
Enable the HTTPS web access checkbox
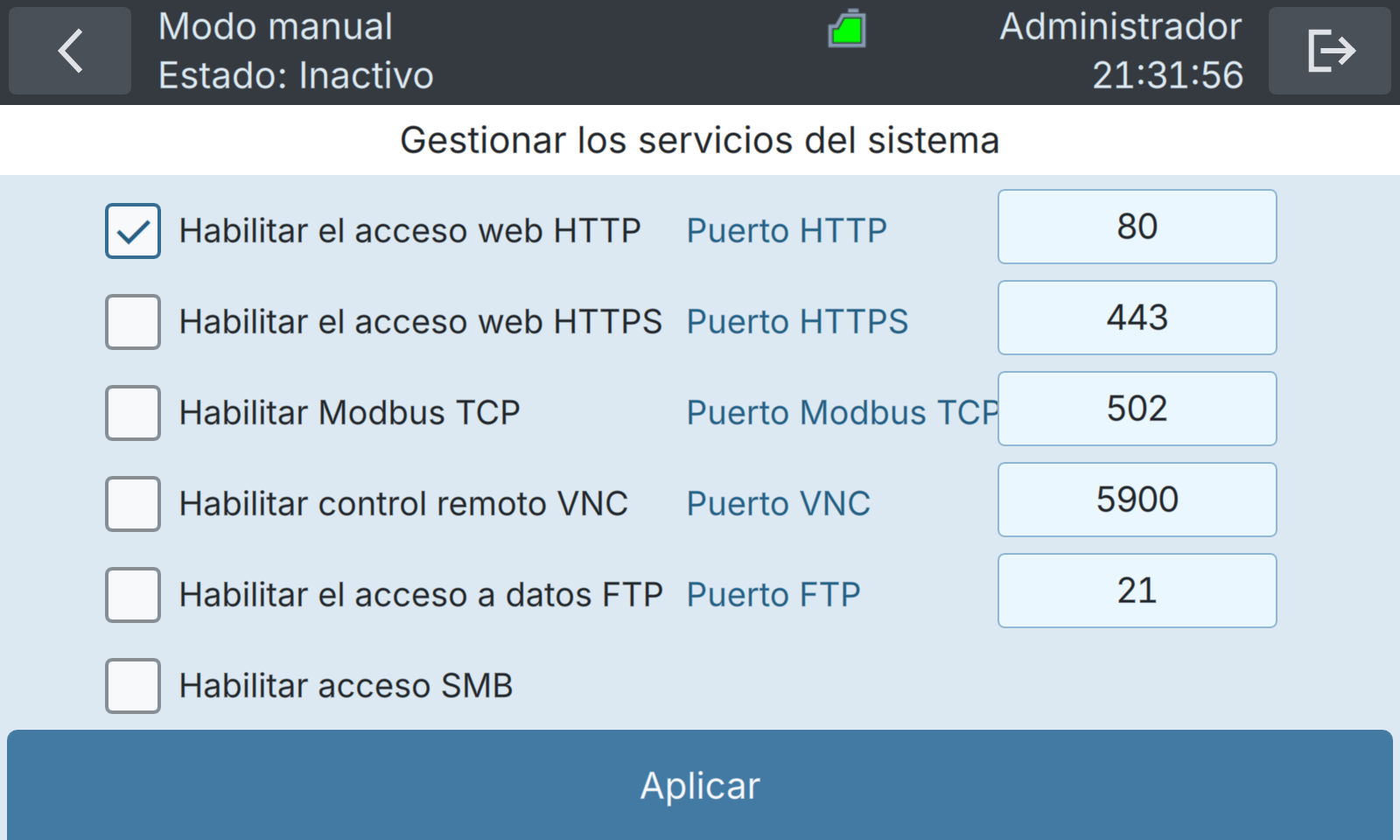click(133, 322)
